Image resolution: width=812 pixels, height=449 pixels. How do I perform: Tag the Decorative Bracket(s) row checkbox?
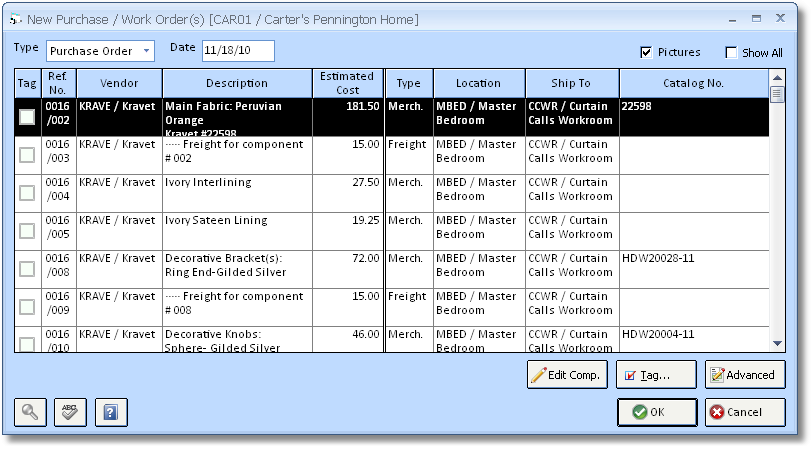coord(27,269)
